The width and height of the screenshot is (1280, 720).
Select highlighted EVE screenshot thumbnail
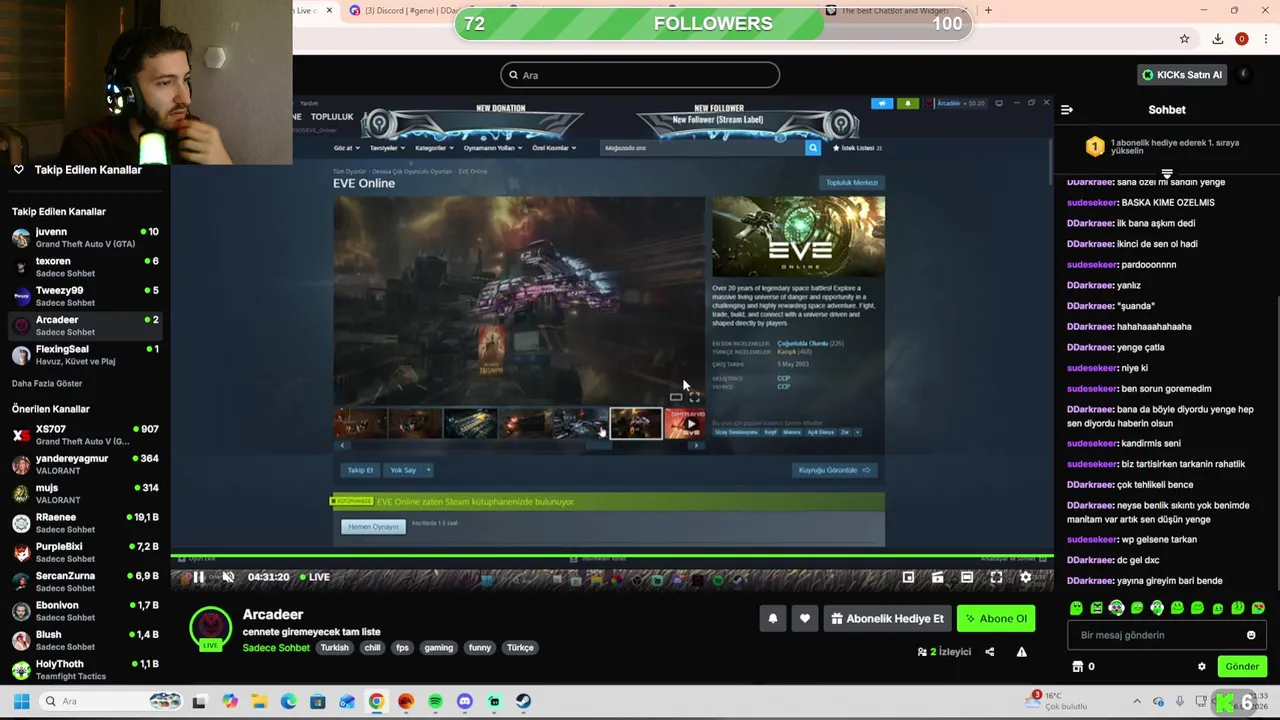coord(635,423)
